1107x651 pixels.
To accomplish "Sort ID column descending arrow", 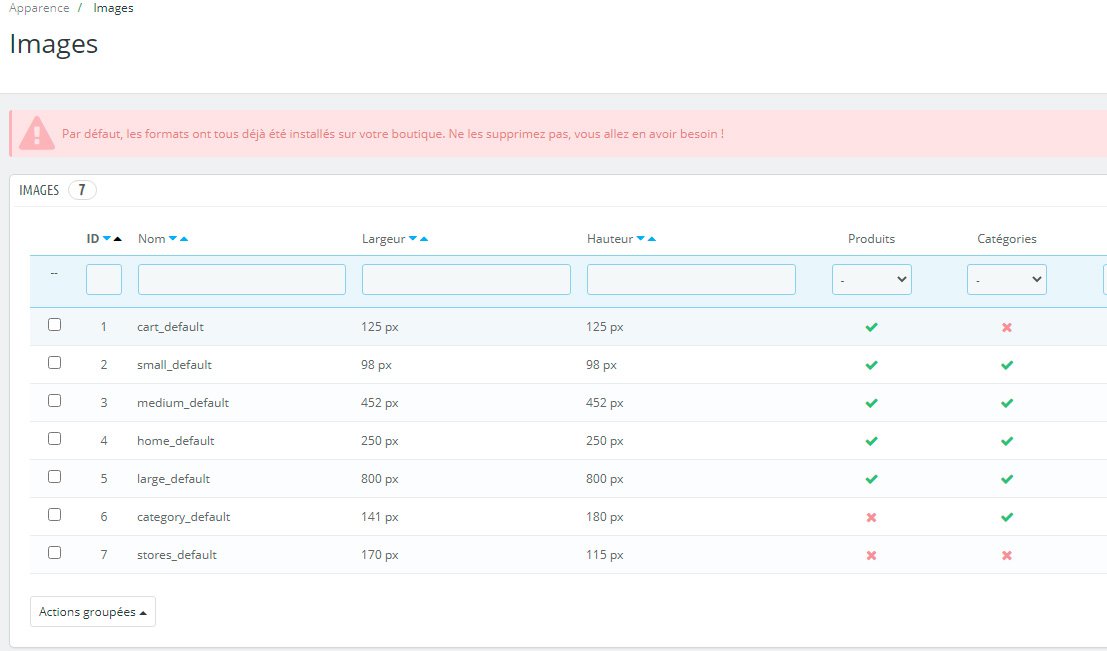I will point(107,239).
